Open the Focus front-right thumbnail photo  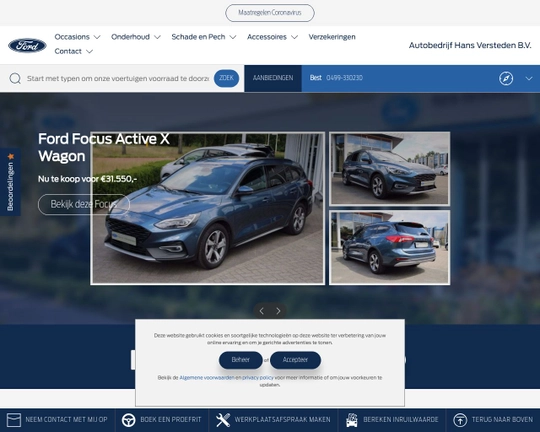pos(390,169)
